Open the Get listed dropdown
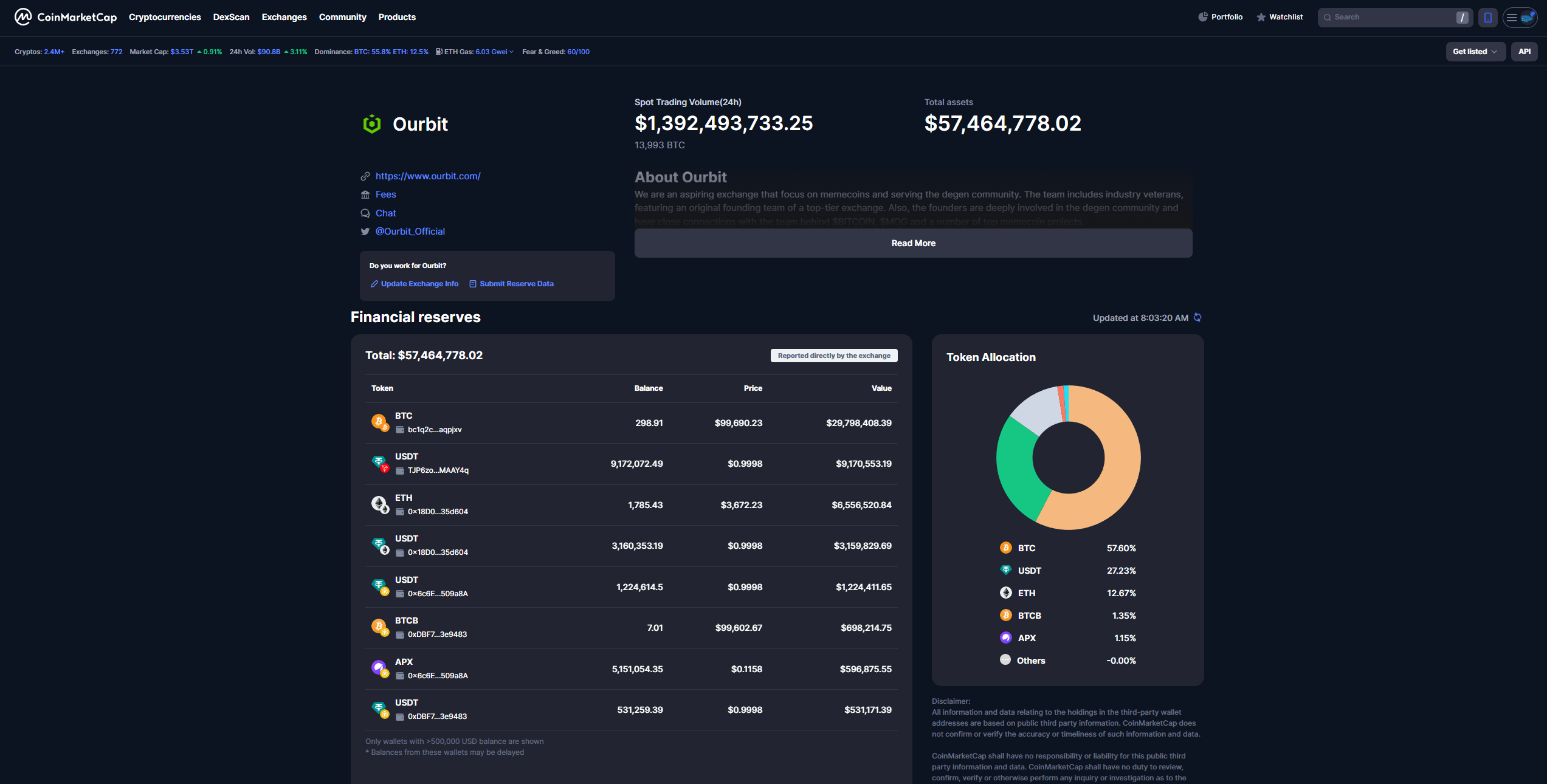 [1475, 52]
